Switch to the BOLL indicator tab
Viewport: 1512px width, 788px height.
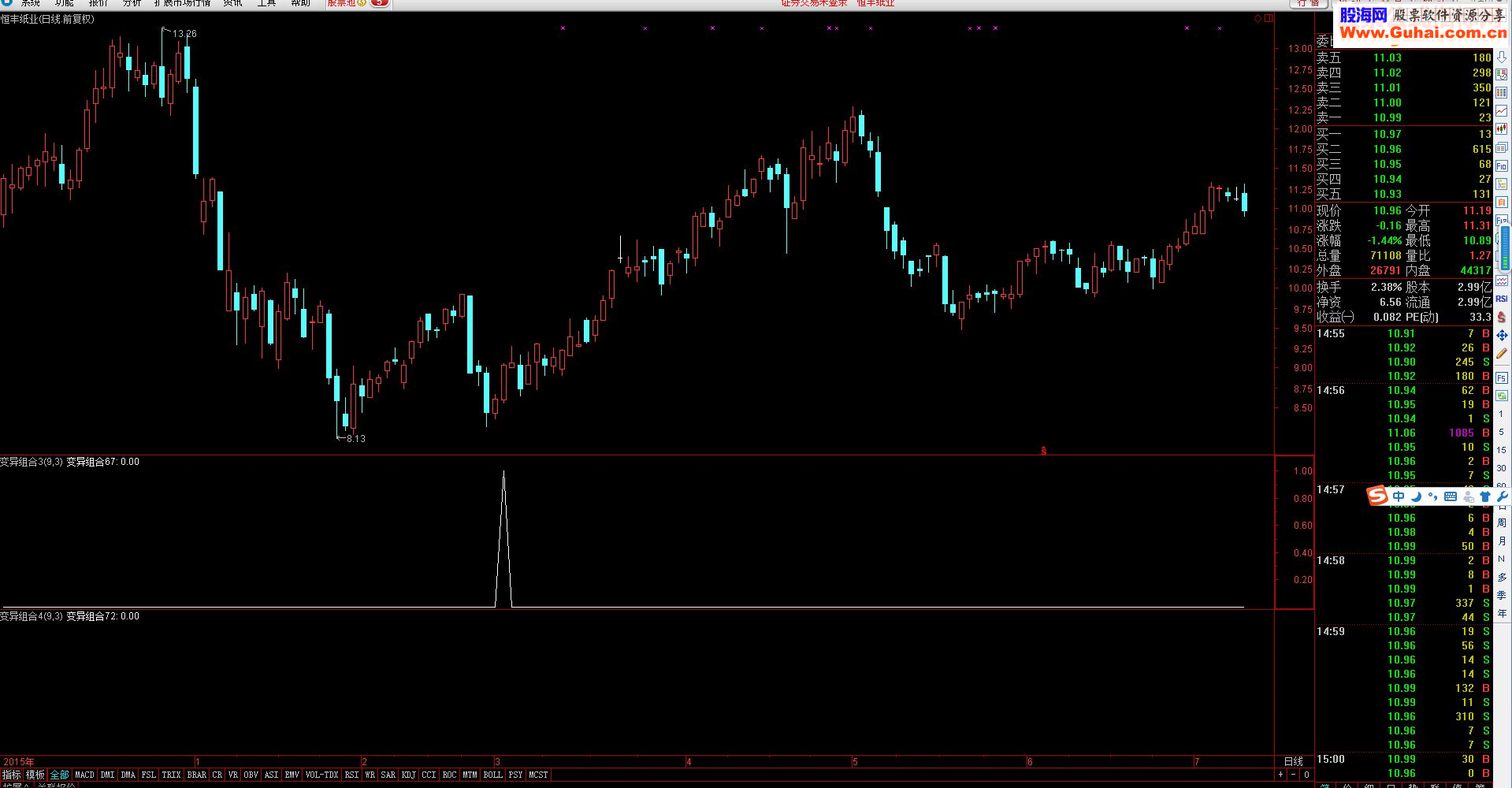click(x=492, y=775)
